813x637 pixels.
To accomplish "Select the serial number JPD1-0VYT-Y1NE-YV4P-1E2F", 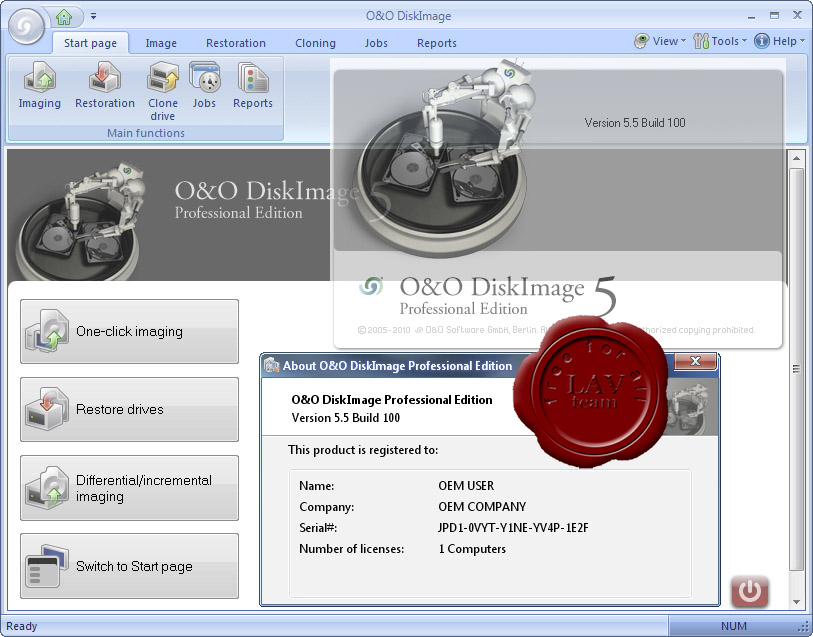I will (513, 528).
